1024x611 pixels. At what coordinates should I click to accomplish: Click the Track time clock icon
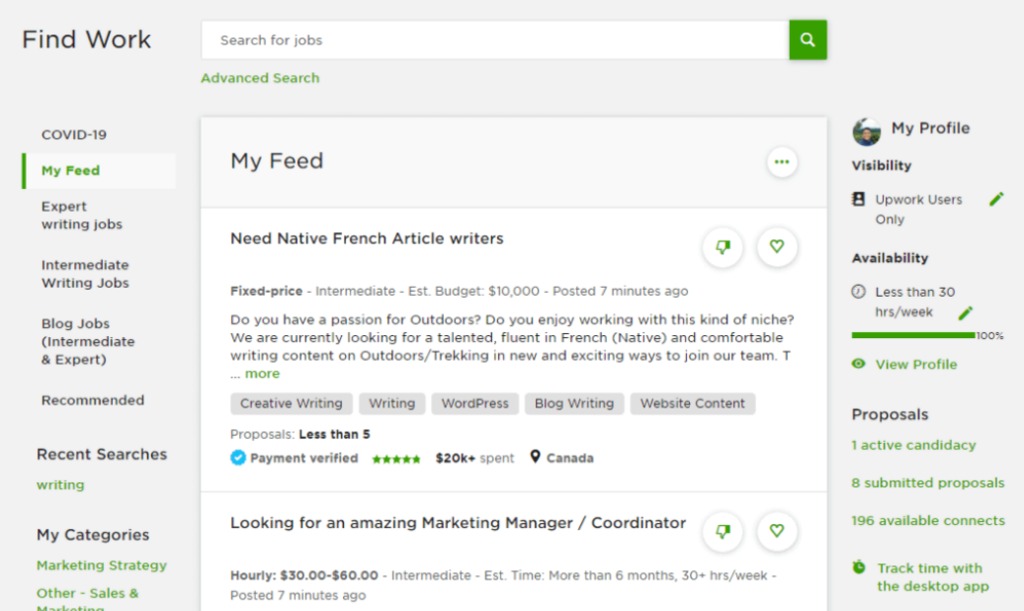tap(859, 567)
